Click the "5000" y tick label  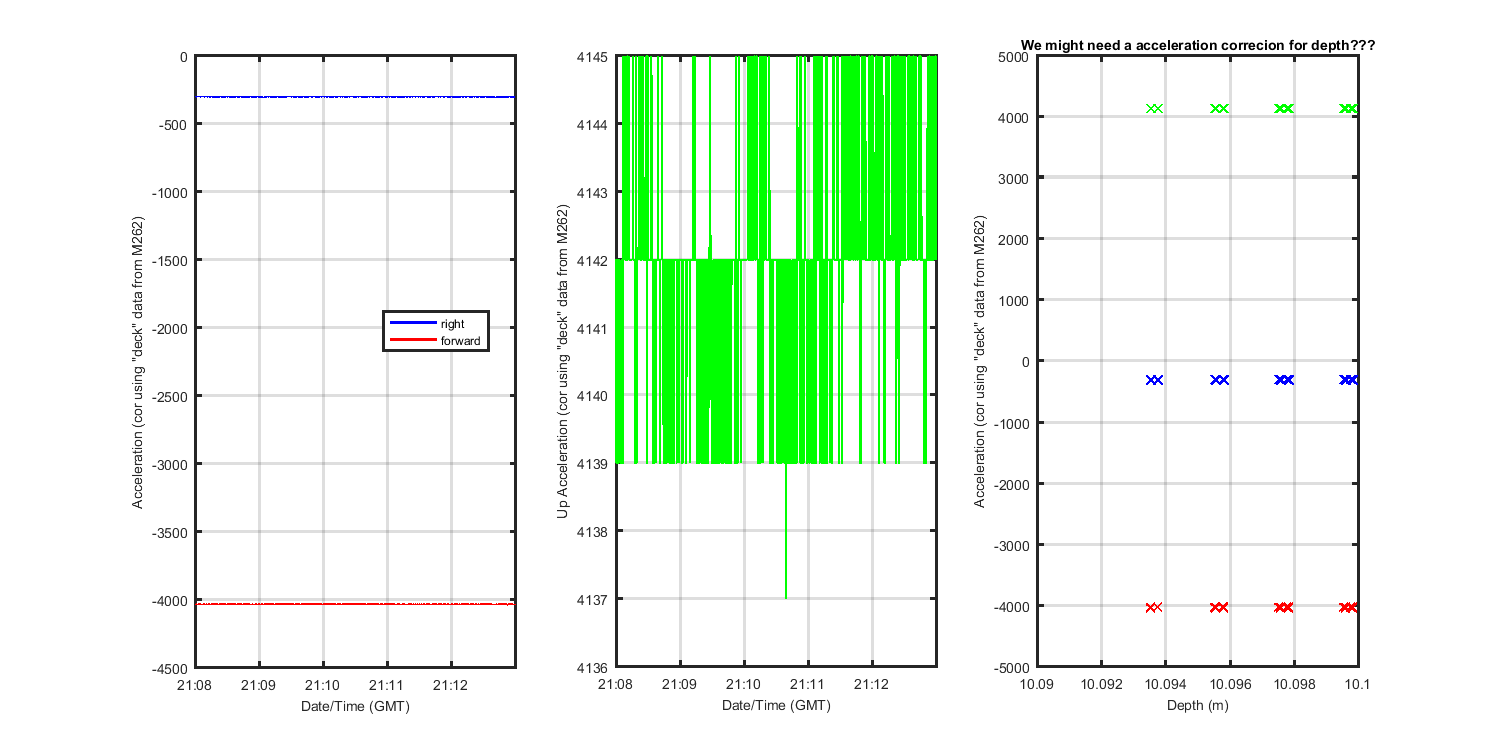(x=1015, y=57)
